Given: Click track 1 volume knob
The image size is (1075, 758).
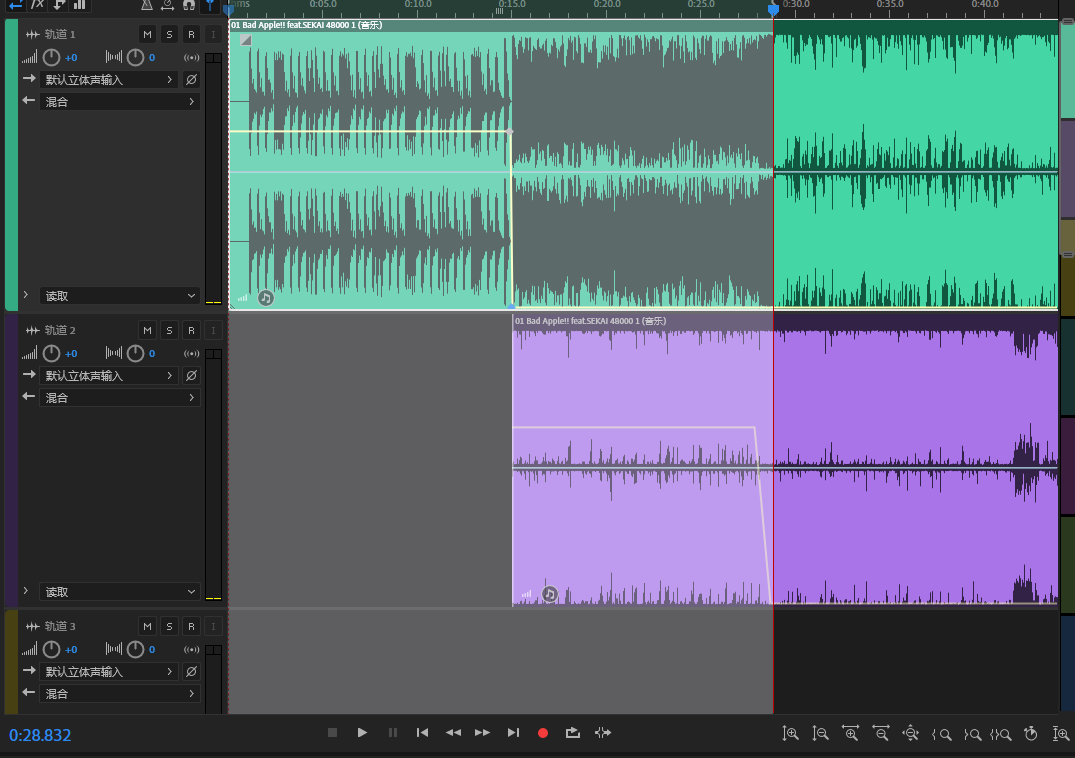Looking at the screenshot, I should click(52, 58).
